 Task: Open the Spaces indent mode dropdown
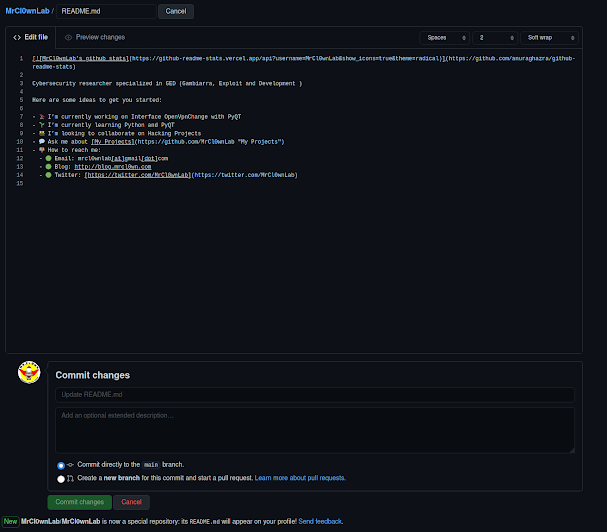(x=445, y=38)
